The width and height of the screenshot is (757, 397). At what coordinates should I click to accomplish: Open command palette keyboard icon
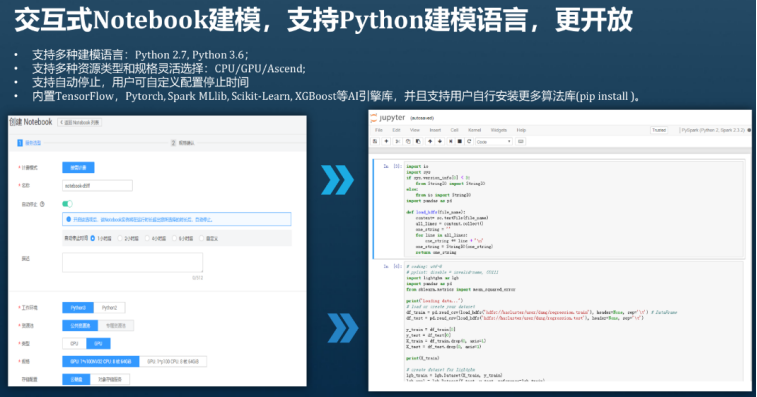520,142
